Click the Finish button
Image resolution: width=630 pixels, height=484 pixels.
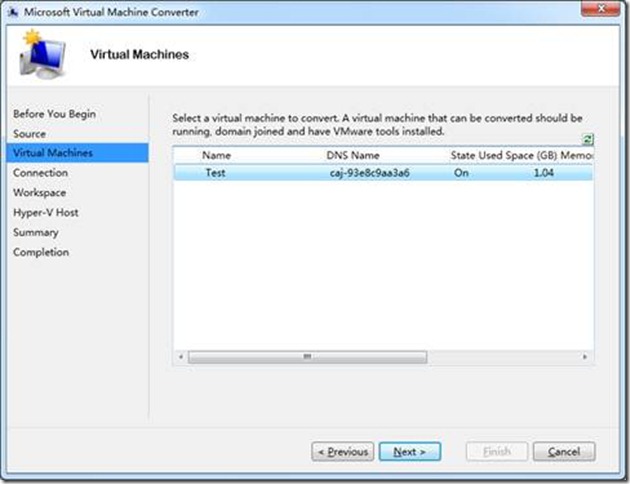(497, 452)
